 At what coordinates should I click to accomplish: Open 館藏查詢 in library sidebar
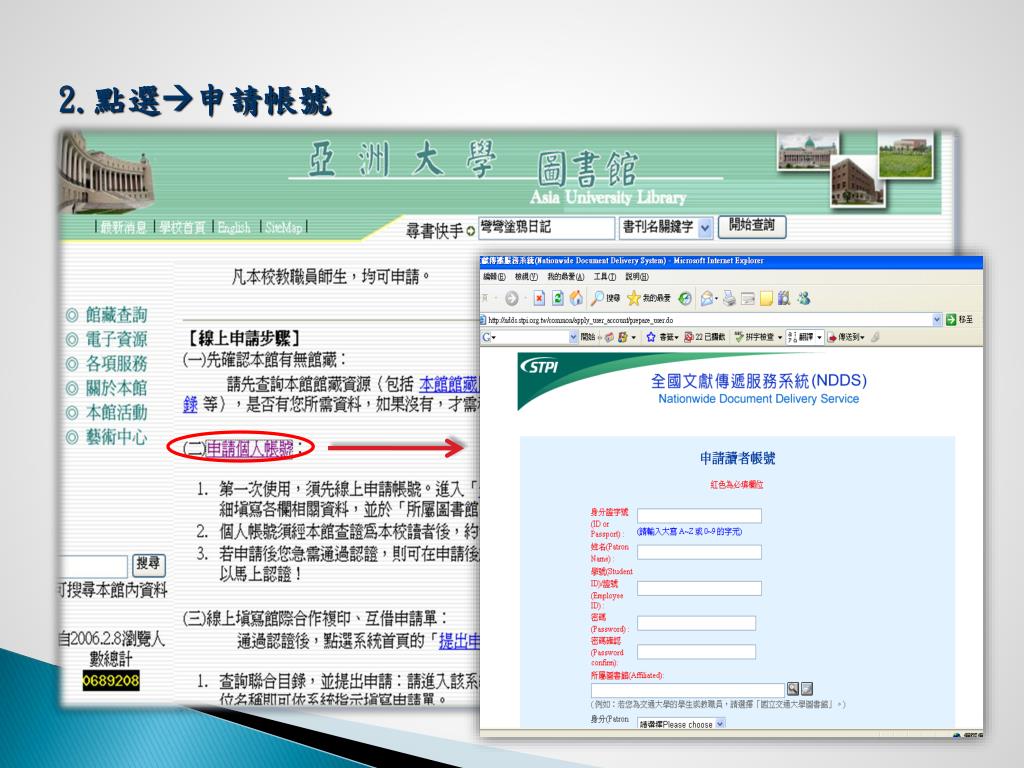coord(116,315)
